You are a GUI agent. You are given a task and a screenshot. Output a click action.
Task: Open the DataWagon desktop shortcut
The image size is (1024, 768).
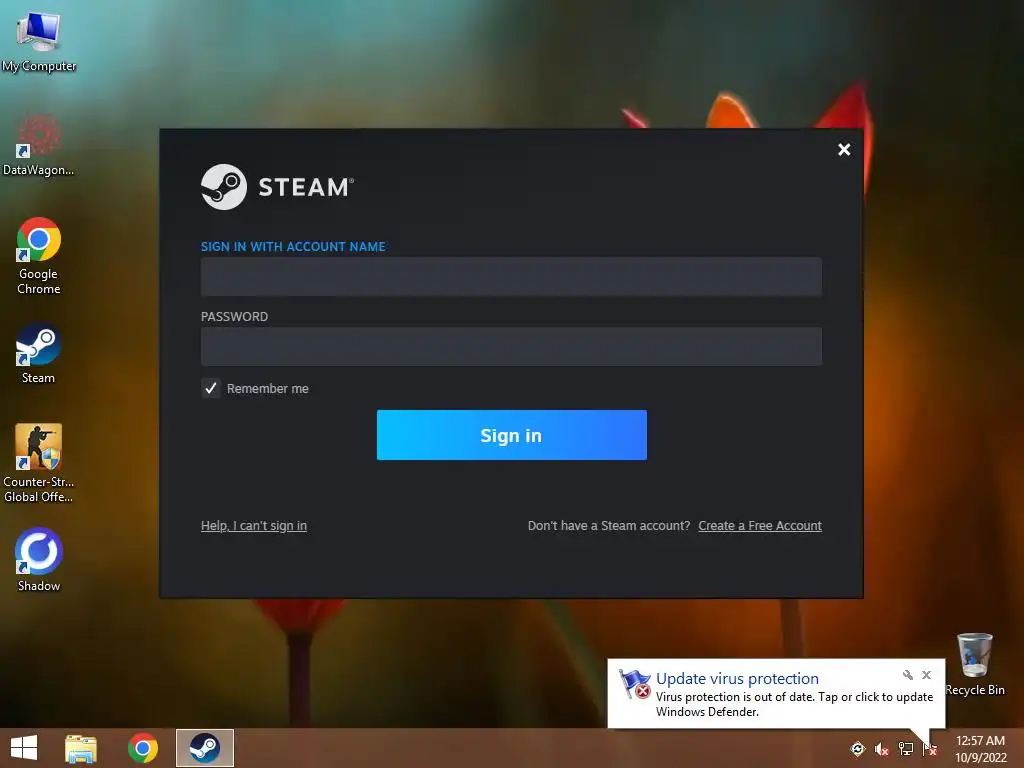click(x=39, y=145)
